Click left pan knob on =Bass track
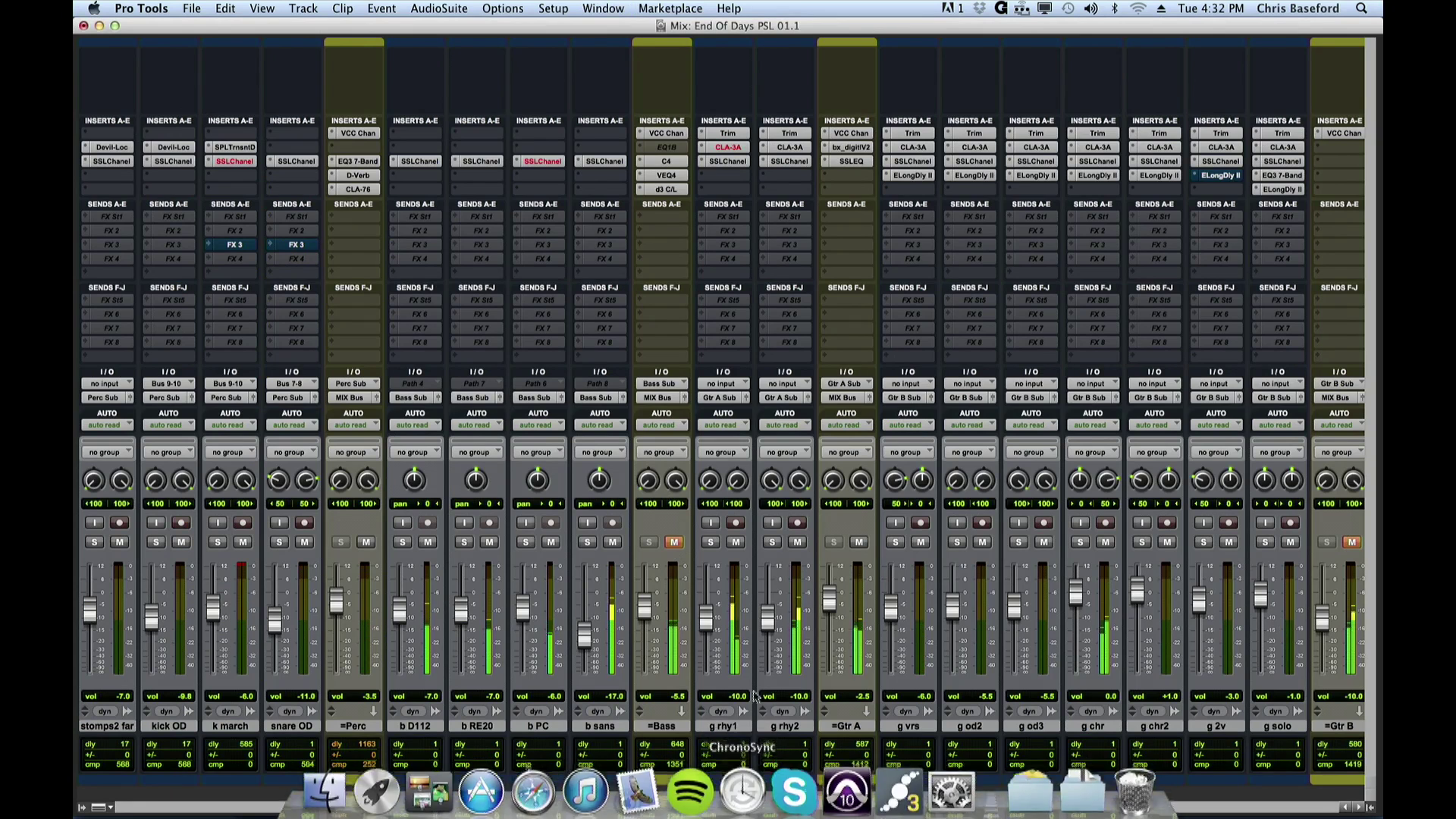 coord(648,481)
